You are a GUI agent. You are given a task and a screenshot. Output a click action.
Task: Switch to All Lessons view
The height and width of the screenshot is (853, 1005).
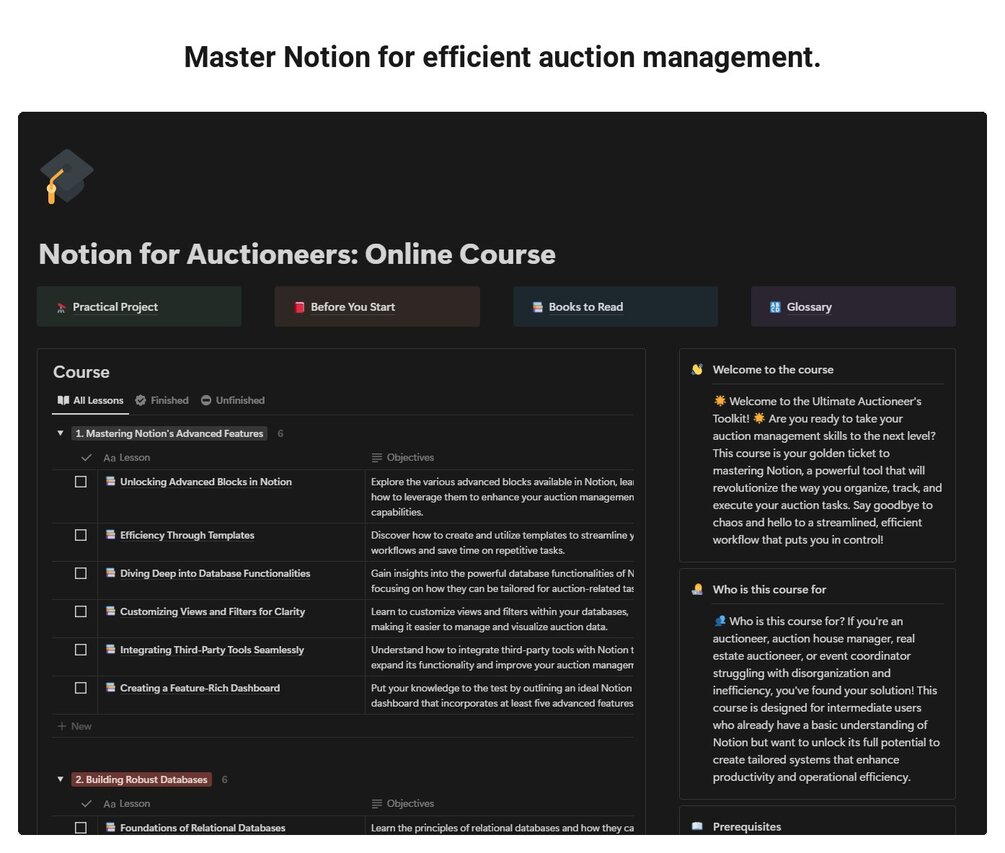pos(90,401)
